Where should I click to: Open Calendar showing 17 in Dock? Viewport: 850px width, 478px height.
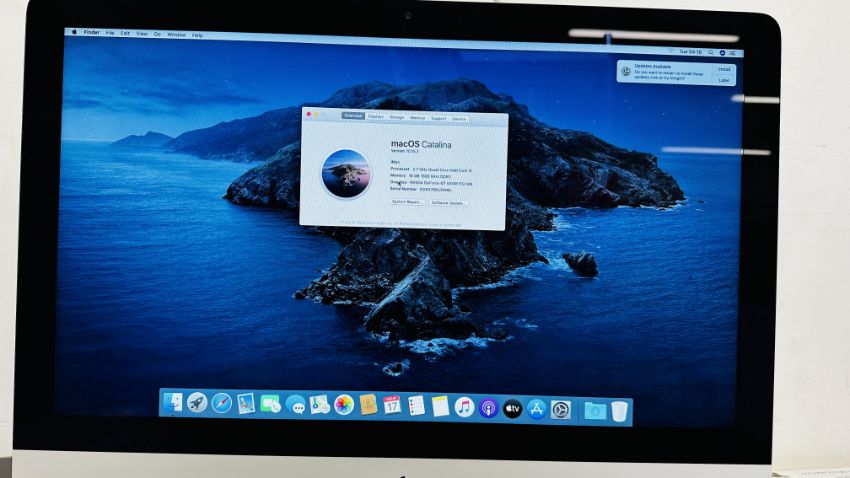[x=392, y=406]
